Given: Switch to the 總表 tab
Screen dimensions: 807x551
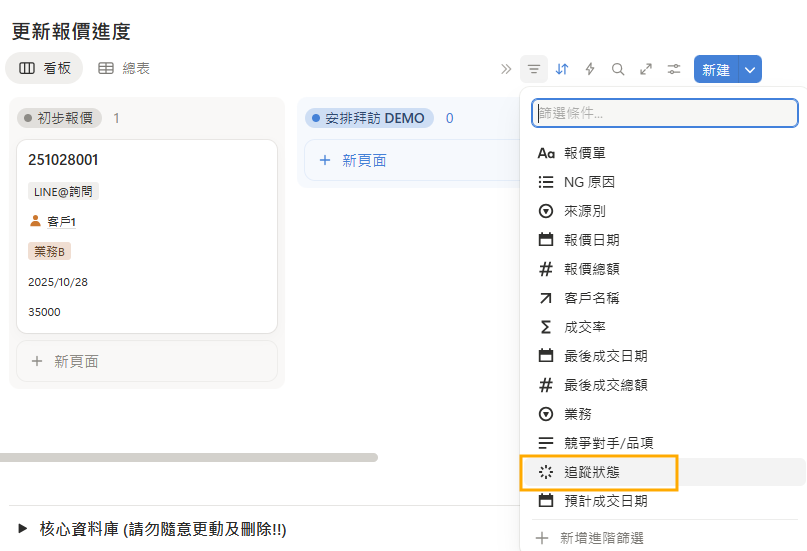Looking at the screenshot, I should tap(124, 69).
